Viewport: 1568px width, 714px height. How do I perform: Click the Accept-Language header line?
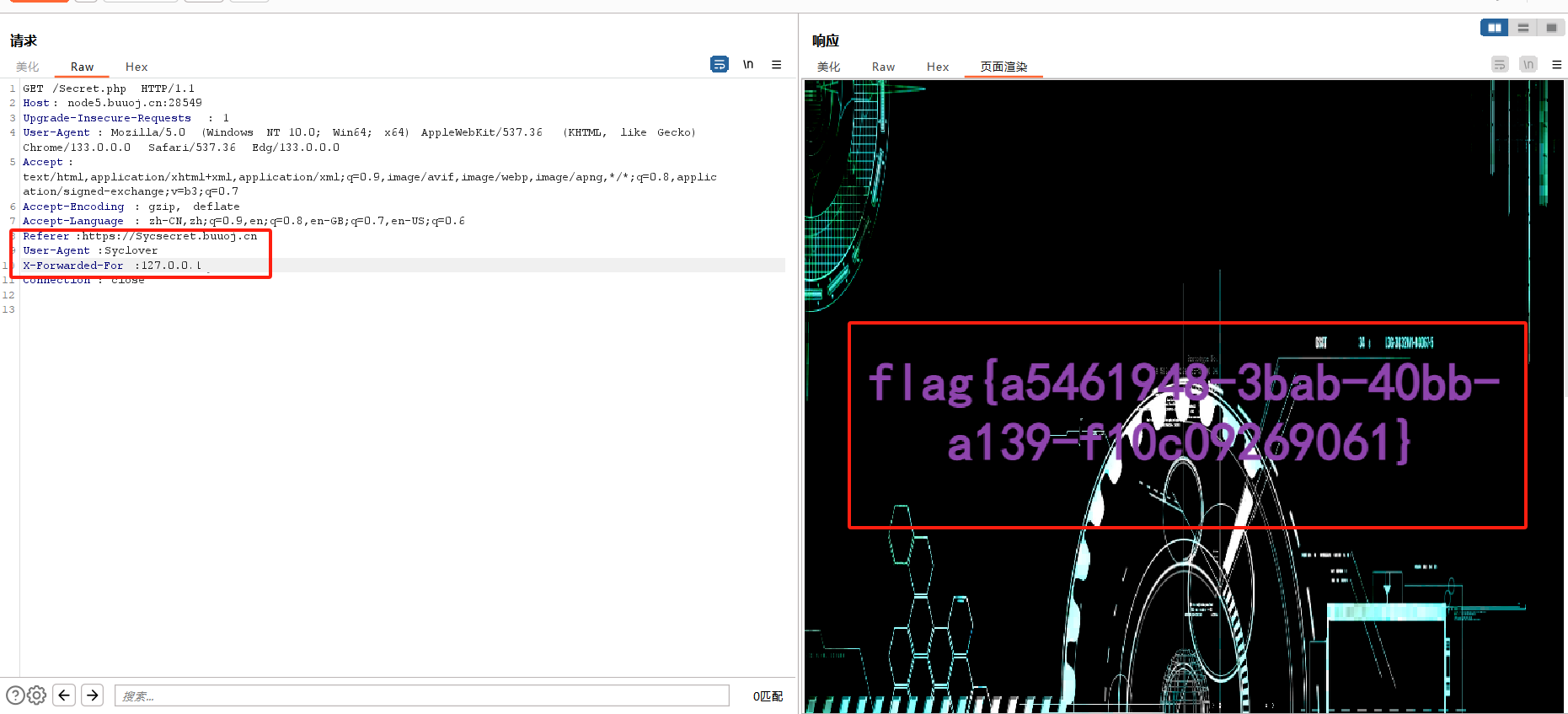tap(243, 221)
